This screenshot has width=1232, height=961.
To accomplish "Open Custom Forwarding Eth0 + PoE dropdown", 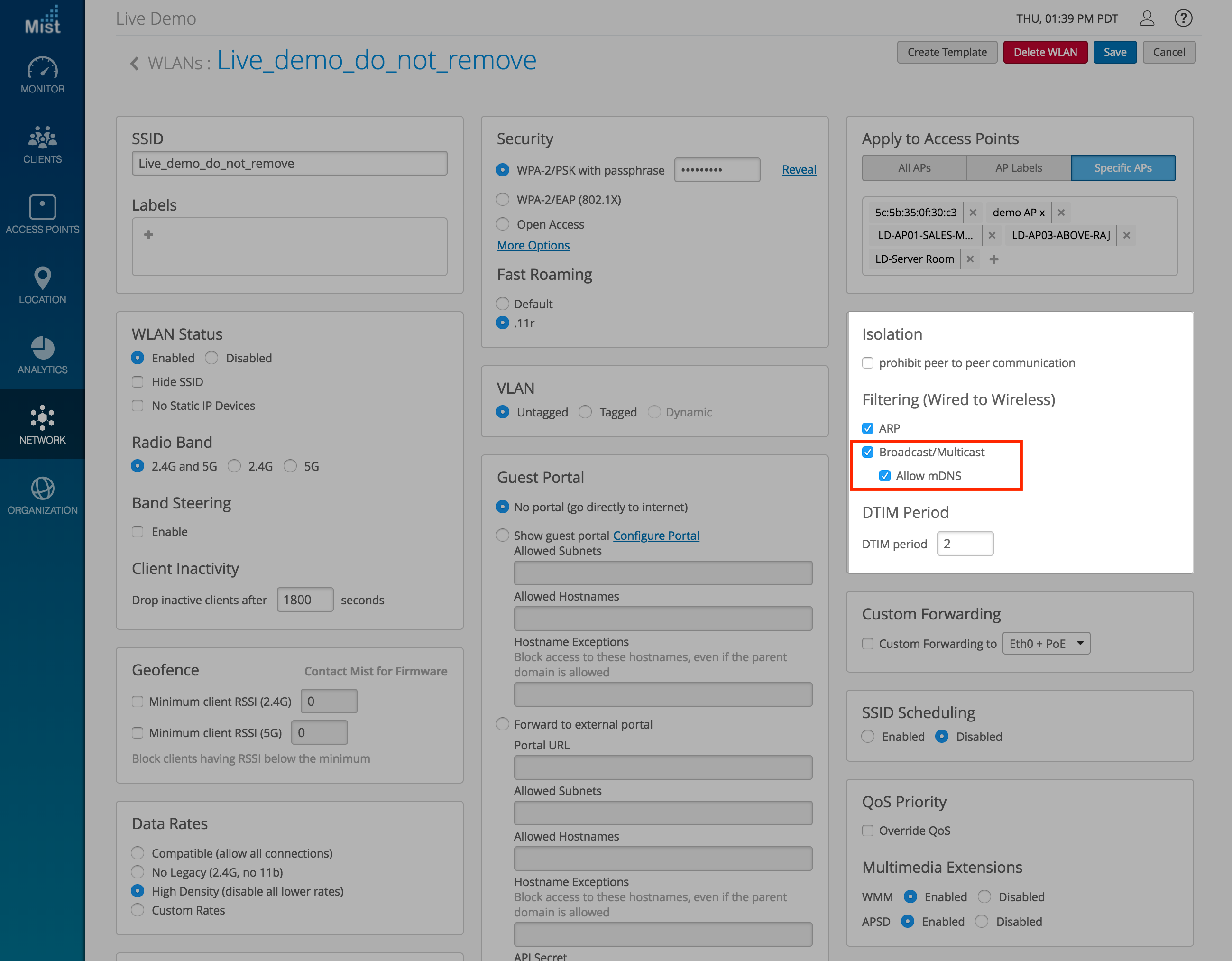I will (1046, 643).
